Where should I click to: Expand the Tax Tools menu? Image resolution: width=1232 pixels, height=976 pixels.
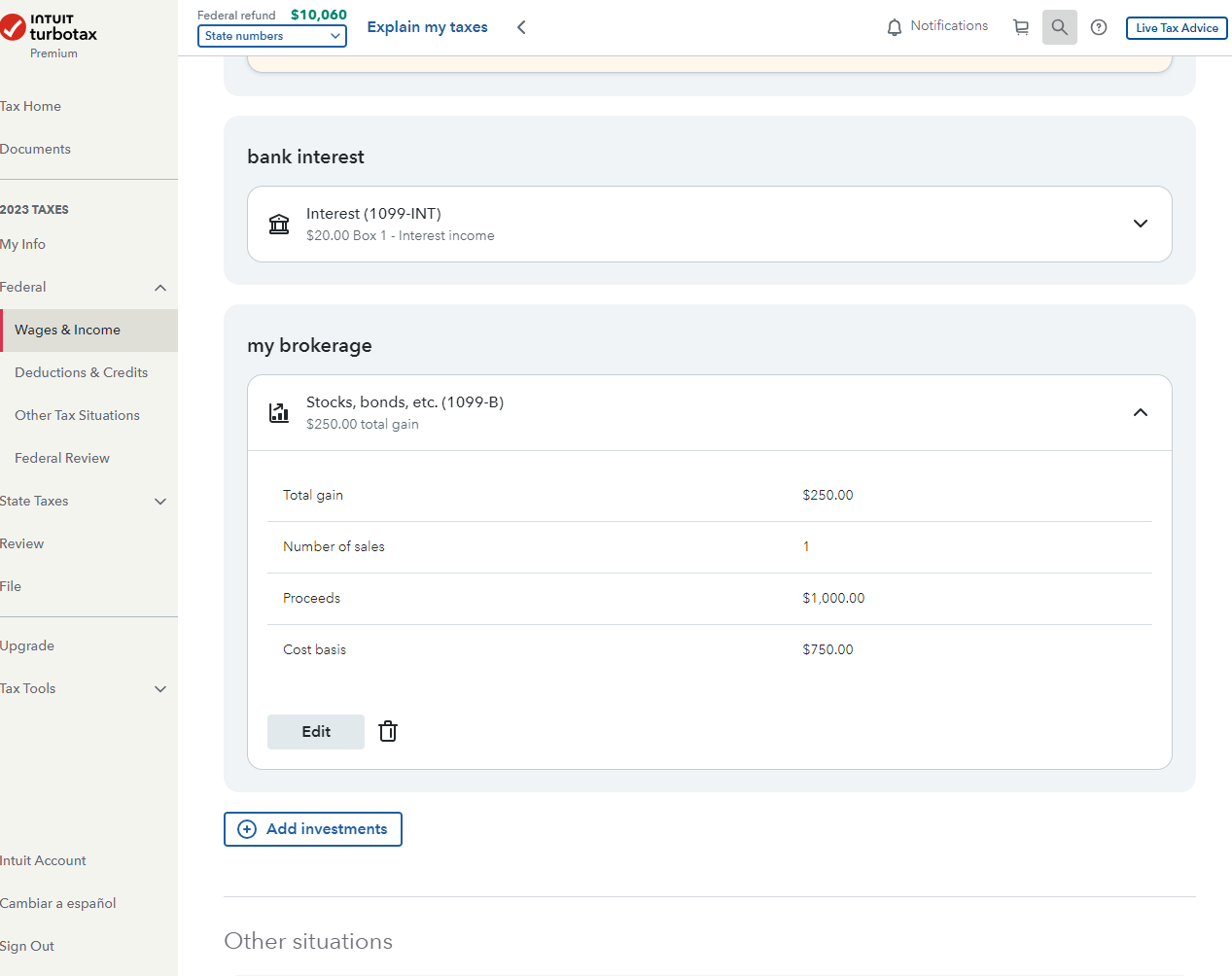click(x=160, y=689)
